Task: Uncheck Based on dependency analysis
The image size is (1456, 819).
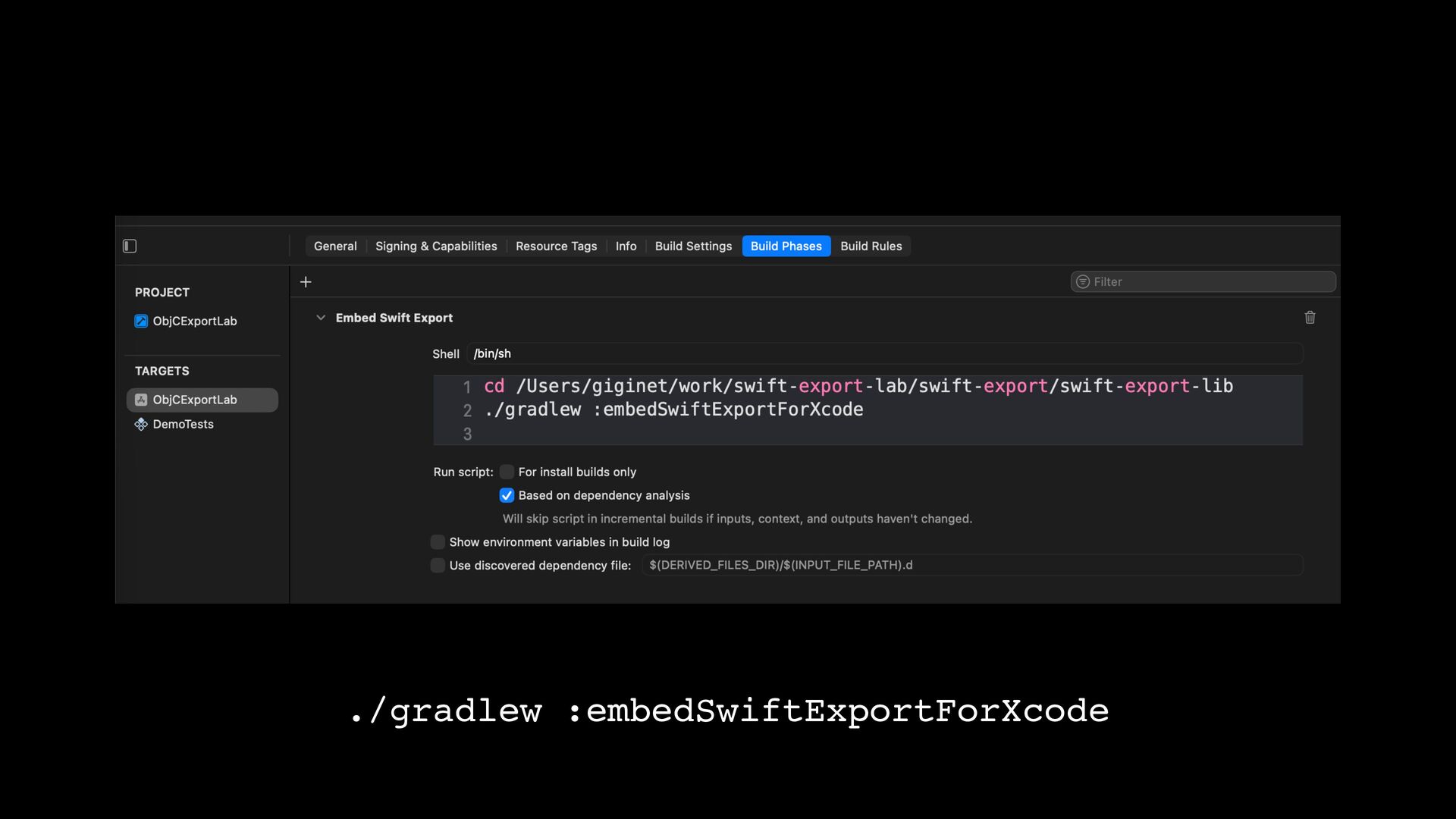Action: pyautogui.click(x=507, y=495)
